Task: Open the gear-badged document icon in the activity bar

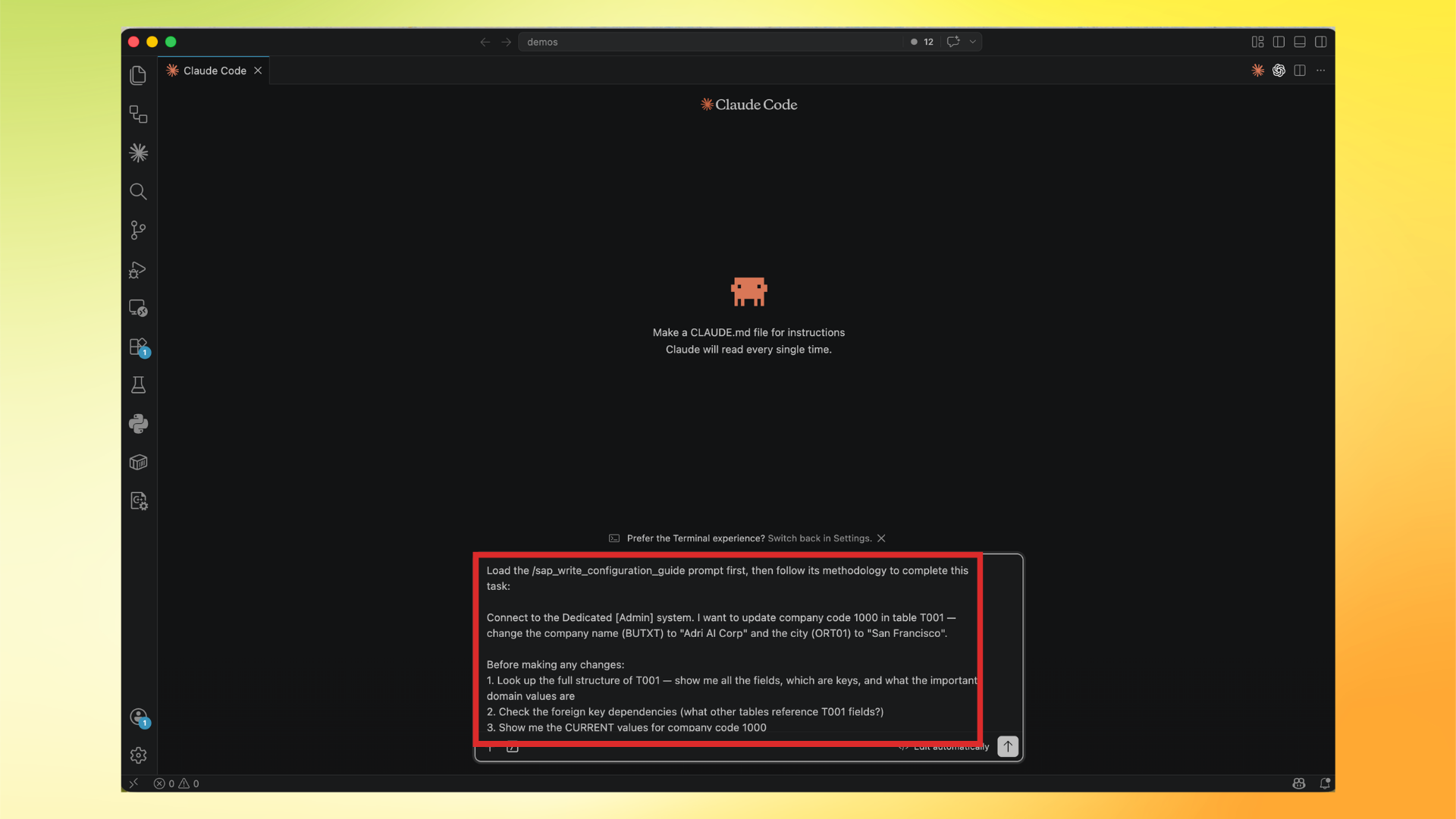Action: coord(138,501)
